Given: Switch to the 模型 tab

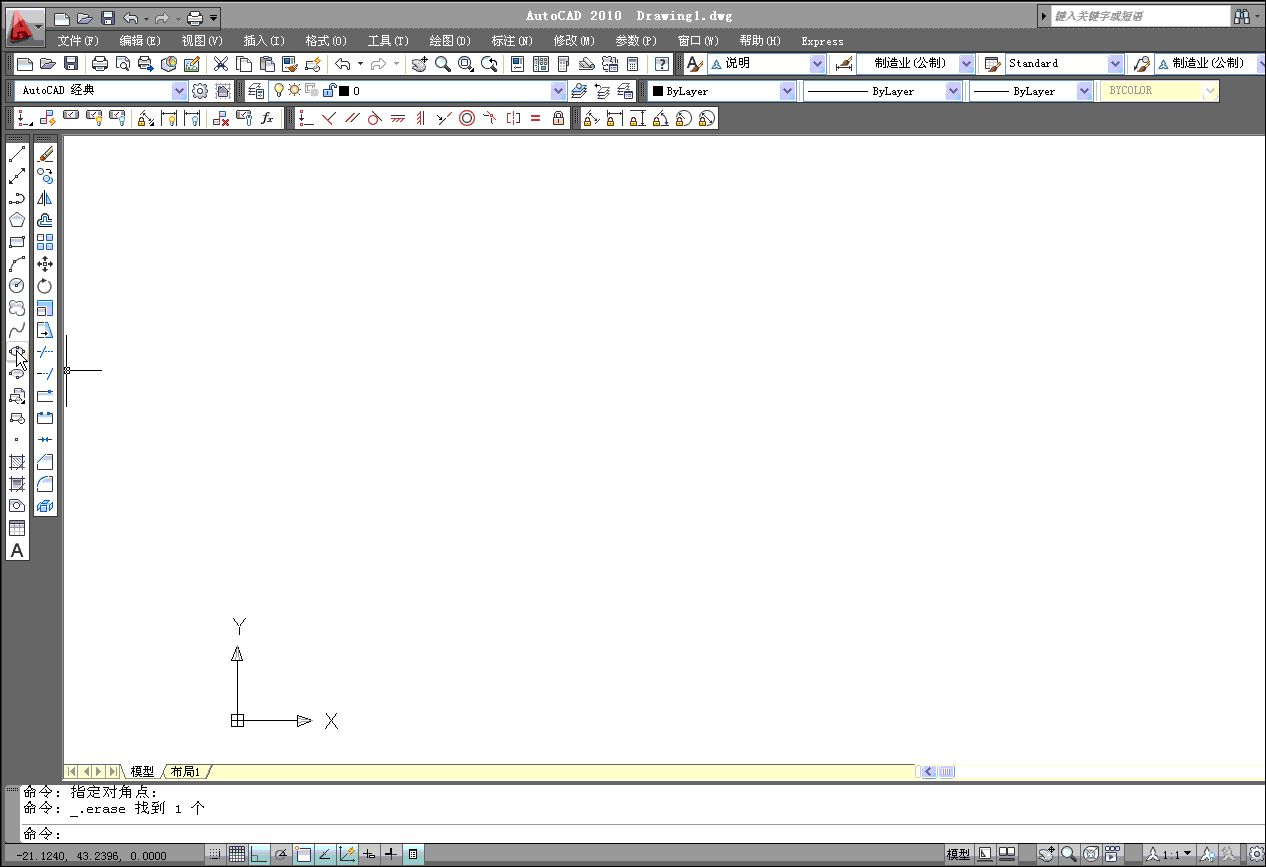Looking at the screenshot, I should (x=142, y=772).
